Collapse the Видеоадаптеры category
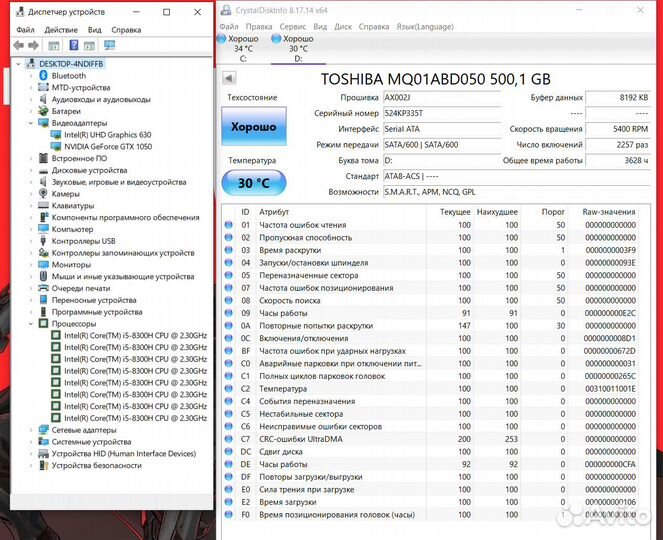The height and width of the screenshot is (540, 663). (x=30, y=123)
